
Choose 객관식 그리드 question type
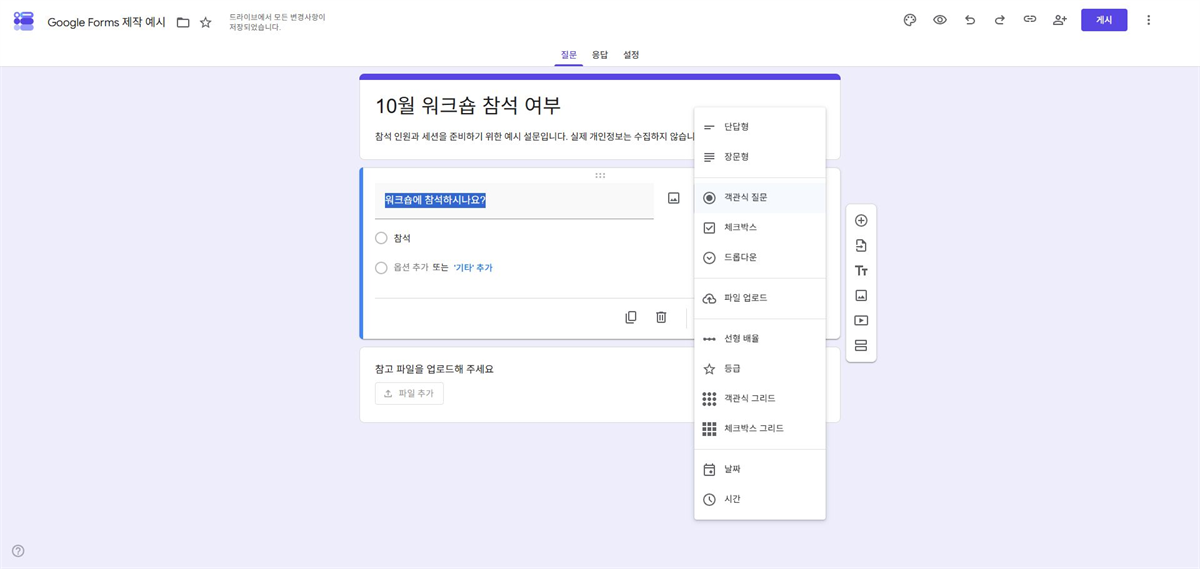760,399
